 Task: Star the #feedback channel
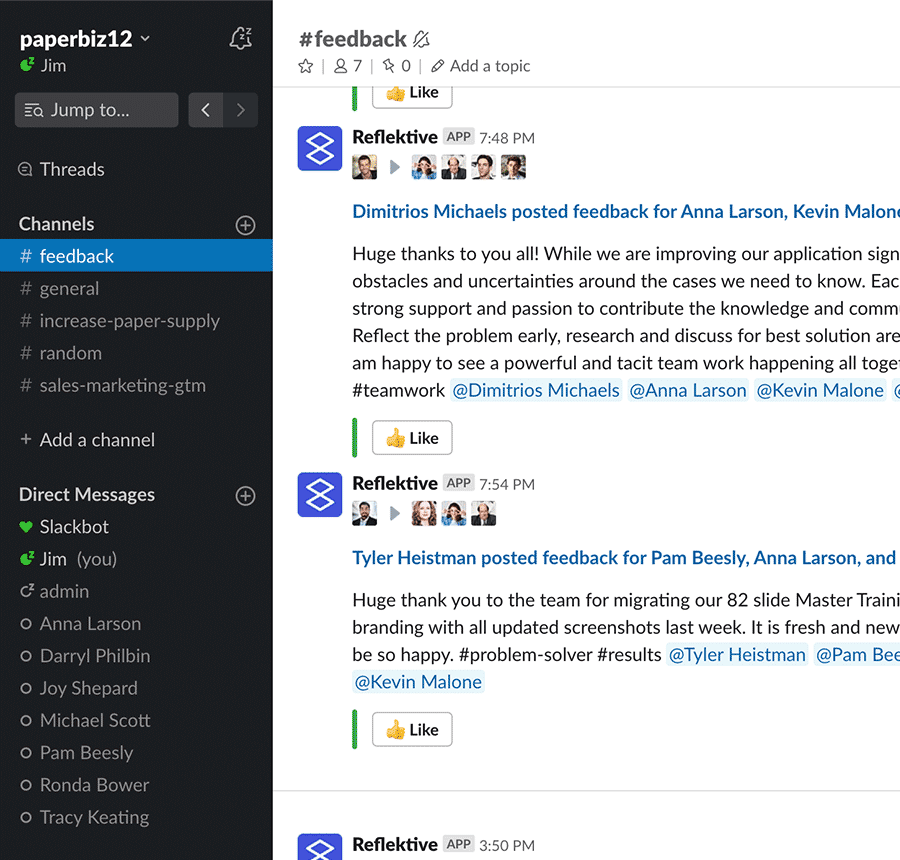306,66
